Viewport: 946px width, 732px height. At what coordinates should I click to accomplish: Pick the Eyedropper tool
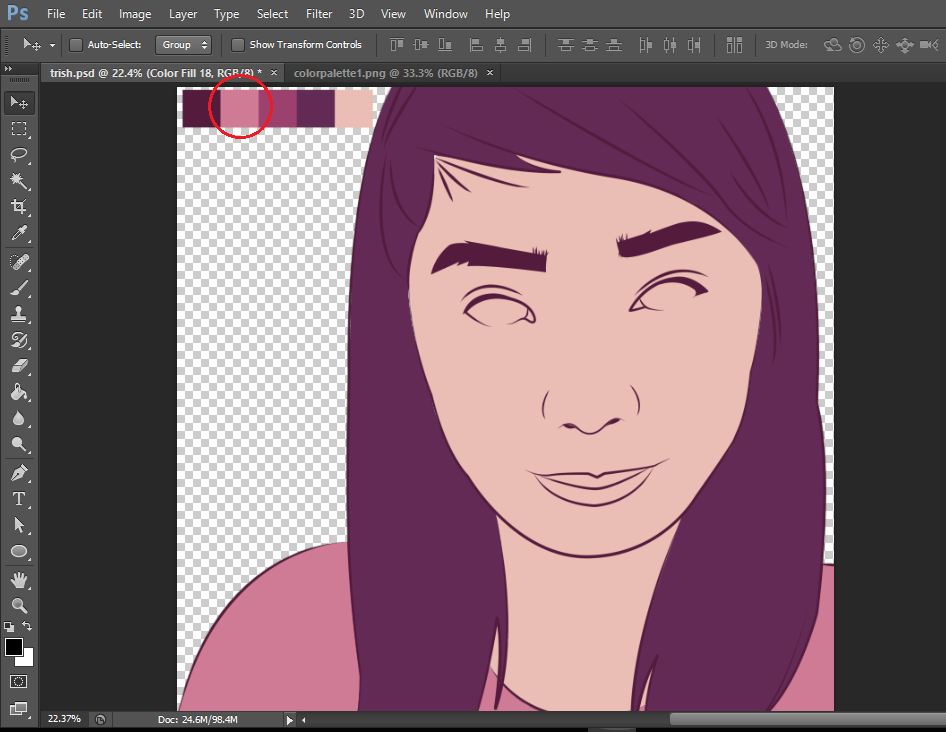(19, 234)
